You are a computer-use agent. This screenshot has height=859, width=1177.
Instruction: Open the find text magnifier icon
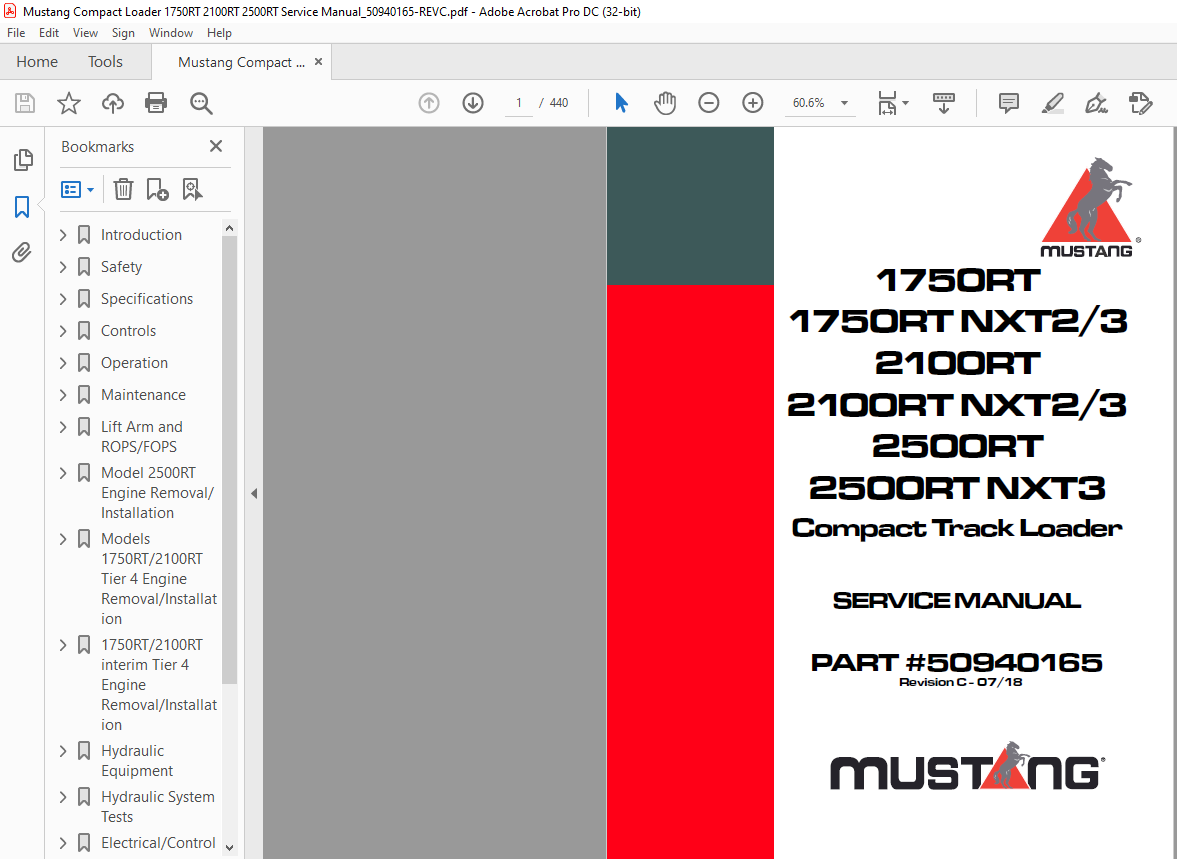(x=201, y=103)
